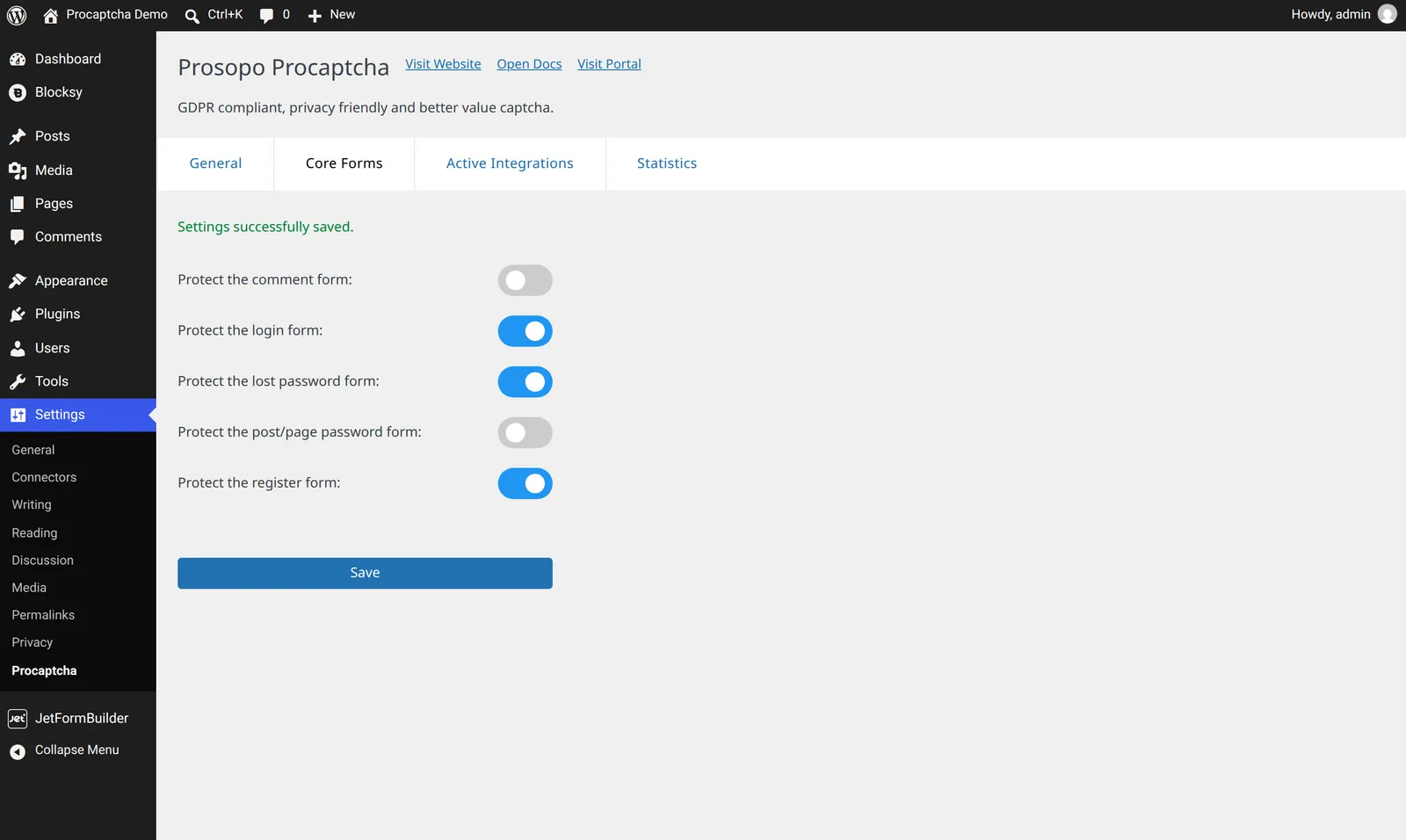Click the WordPress logo icon
1406x840 pixels.
tap(17, 15)
